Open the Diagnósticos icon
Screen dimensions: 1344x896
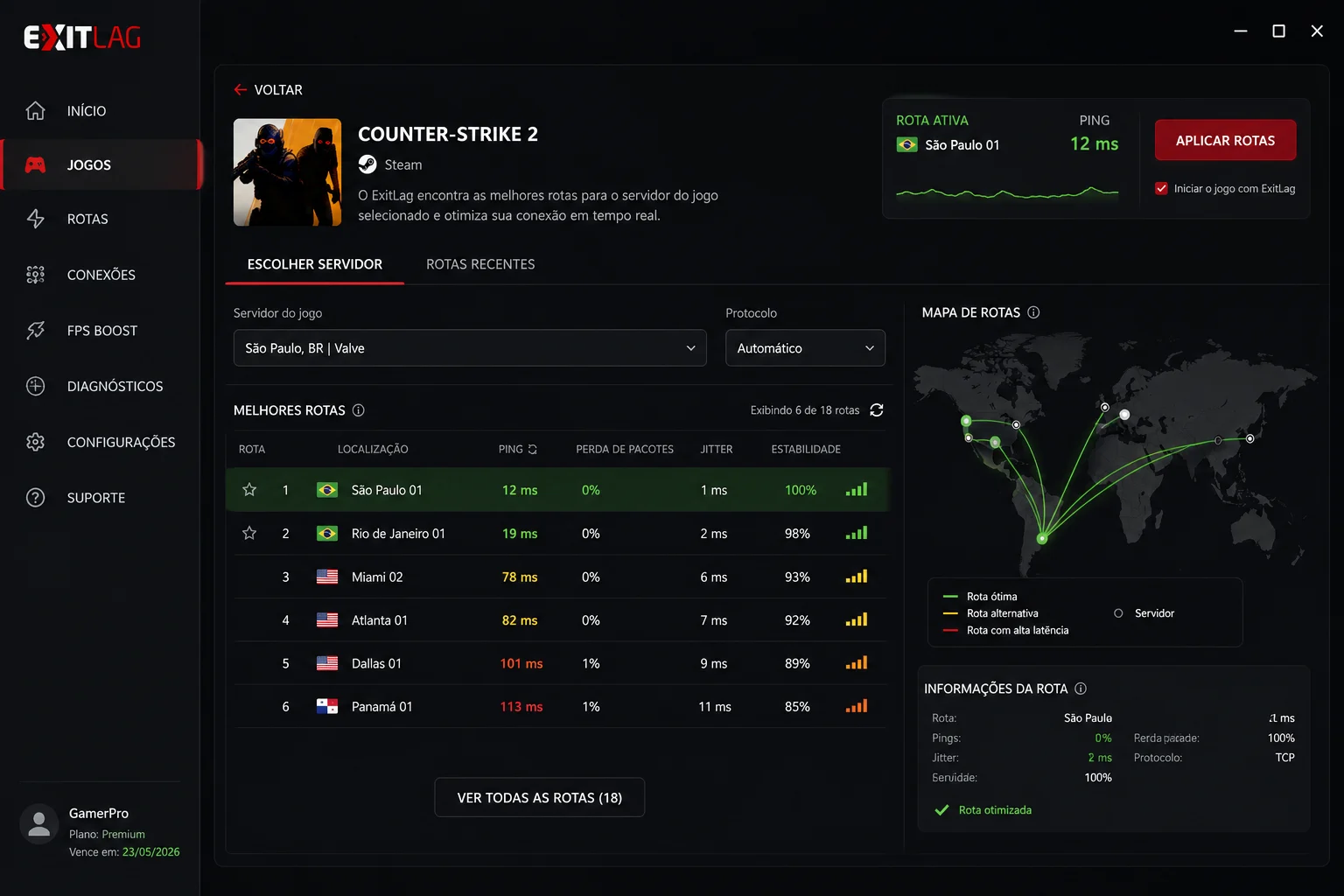tap(35, 386)
